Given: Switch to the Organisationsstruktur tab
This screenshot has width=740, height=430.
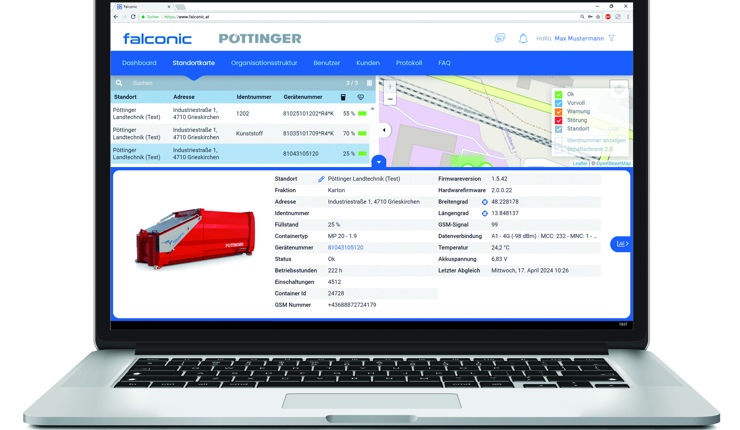Looking at the screenshot, I should [x=264, y=63].
